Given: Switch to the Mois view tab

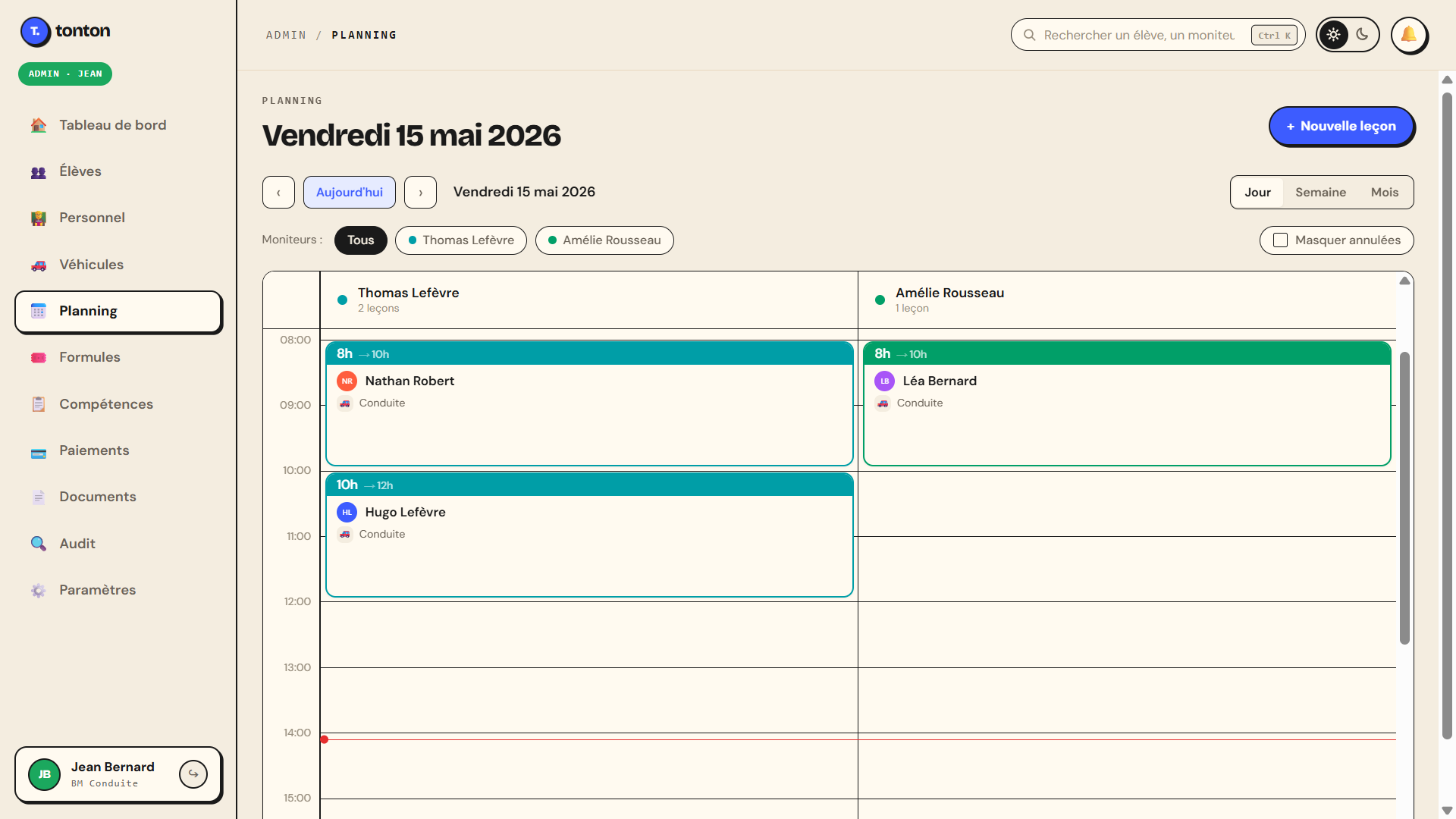Looking at the screenshot, I should tap(1384, 193).
